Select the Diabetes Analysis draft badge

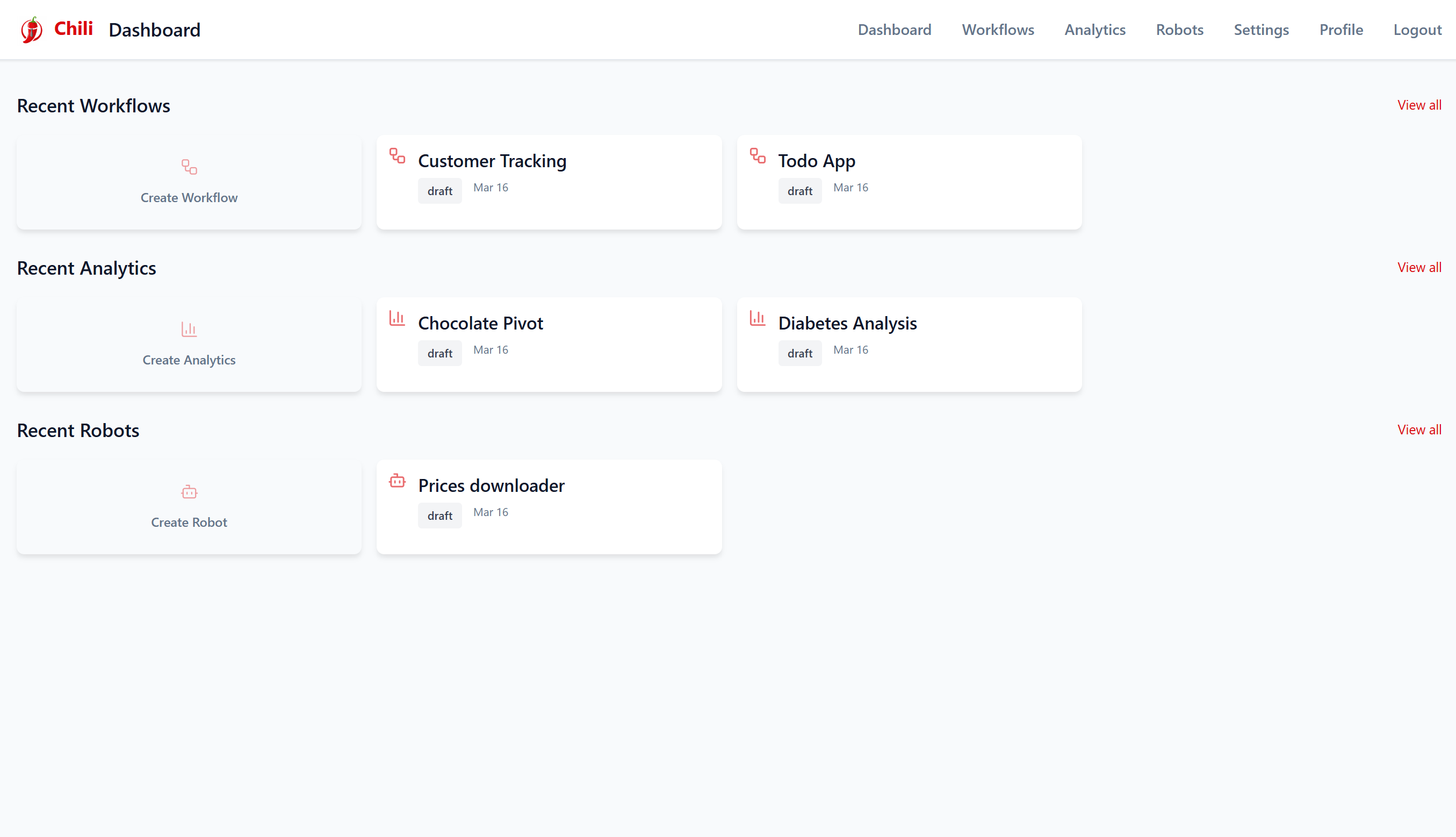click(799, 353)
